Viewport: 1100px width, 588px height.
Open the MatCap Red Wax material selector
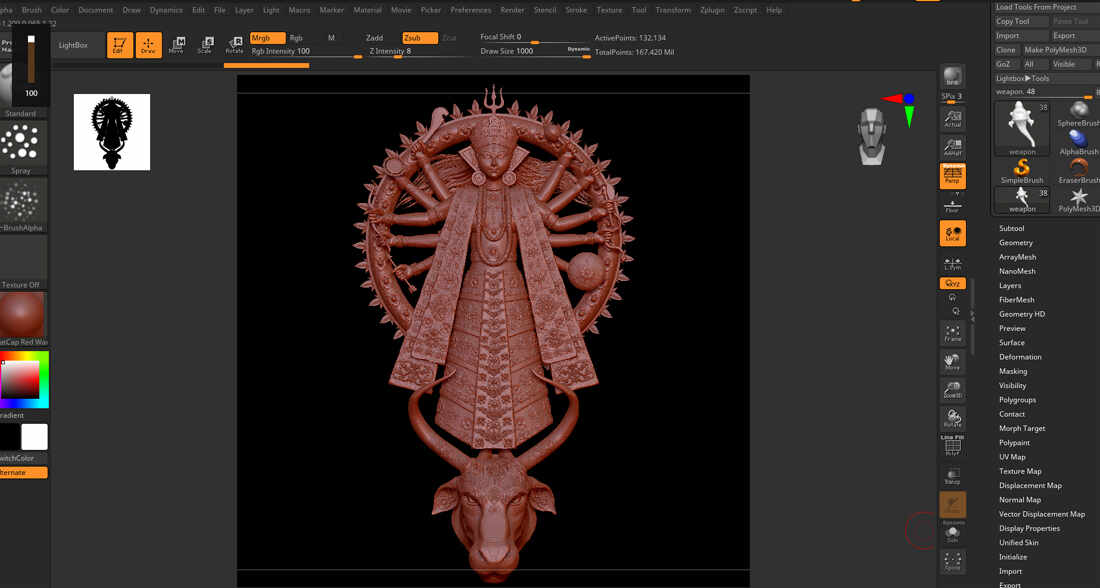coord(22,319)
